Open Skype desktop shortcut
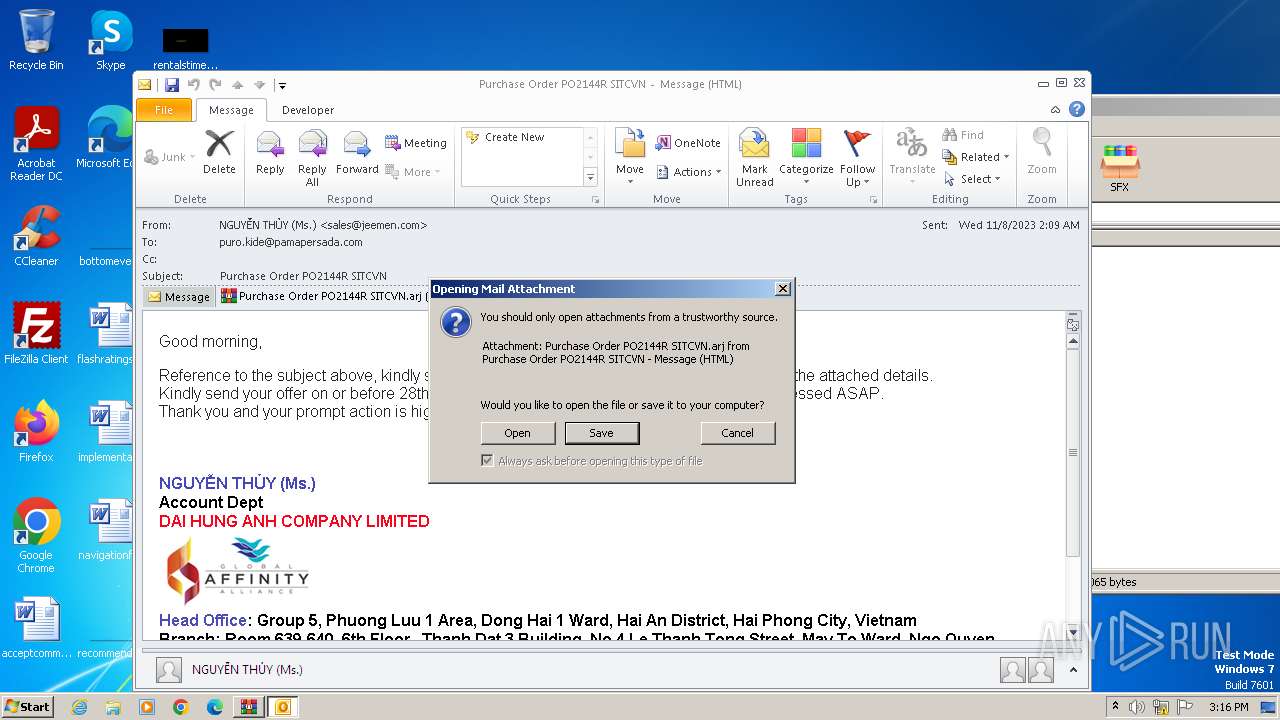Image resolution: width=1280 pixels, height=720 pixels. click(110, 40)
